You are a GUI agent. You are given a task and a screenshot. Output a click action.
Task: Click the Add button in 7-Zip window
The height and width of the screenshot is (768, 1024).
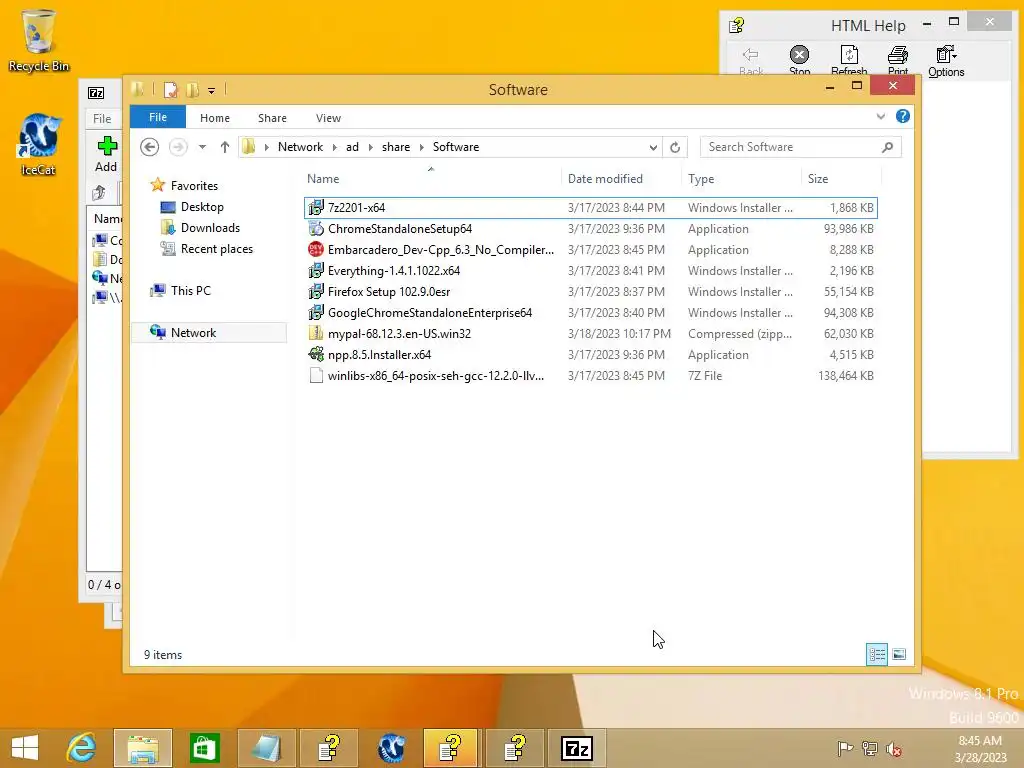pos(106,154)
